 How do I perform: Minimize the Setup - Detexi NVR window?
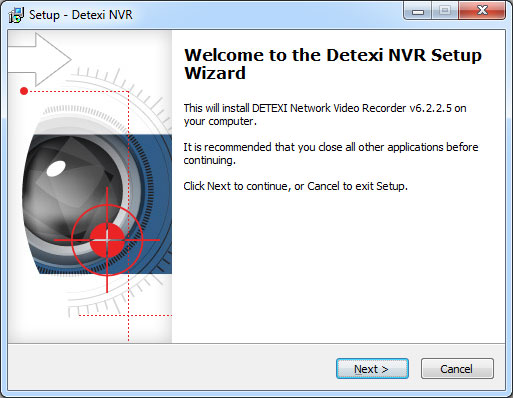[418, 11]
